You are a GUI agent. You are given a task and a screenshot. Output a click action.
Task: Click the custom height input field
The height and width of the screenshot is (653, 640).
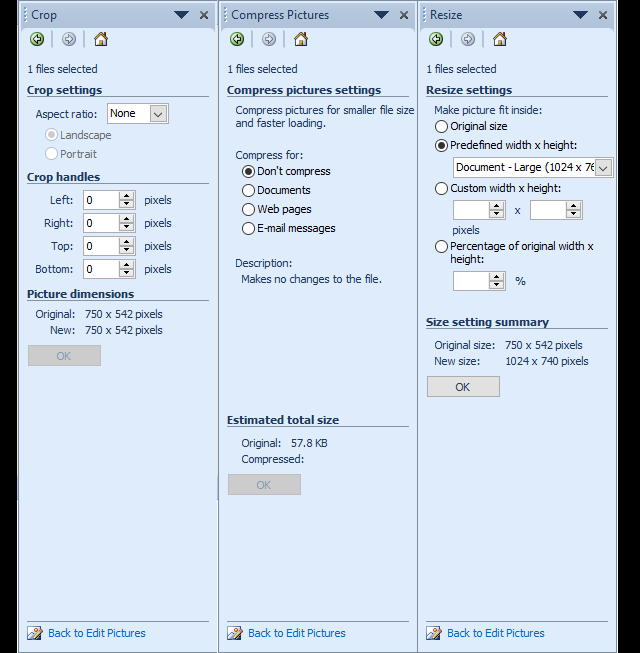coord(548,210)
